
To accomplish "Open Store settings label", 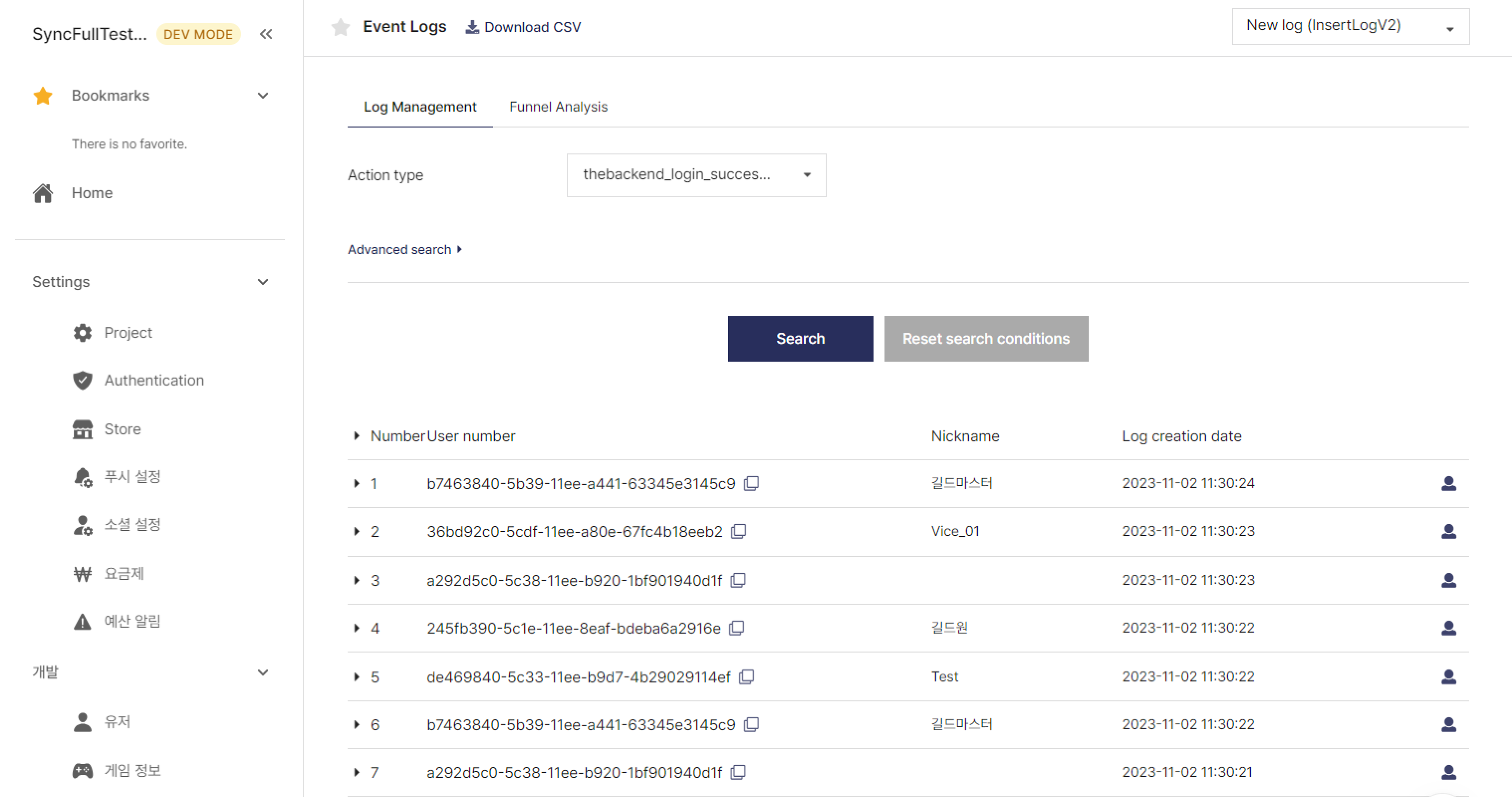I will click(x=123, y=429).
